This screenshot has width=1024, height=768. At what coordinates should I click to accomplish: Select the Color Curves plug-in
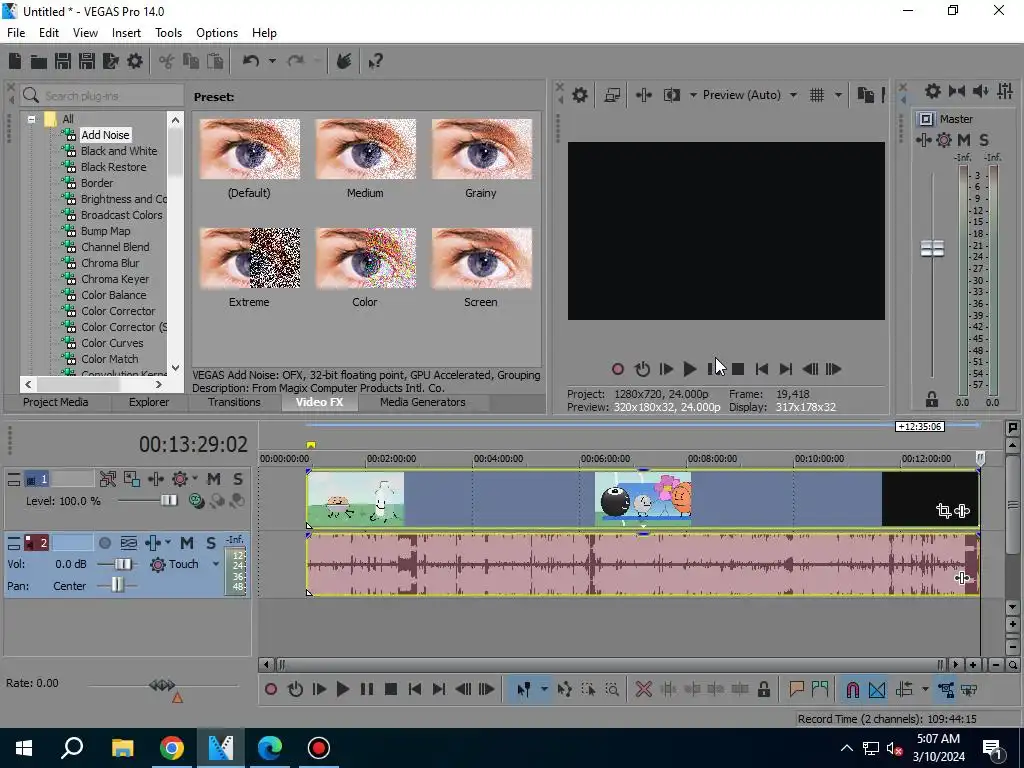coord(112,343)
